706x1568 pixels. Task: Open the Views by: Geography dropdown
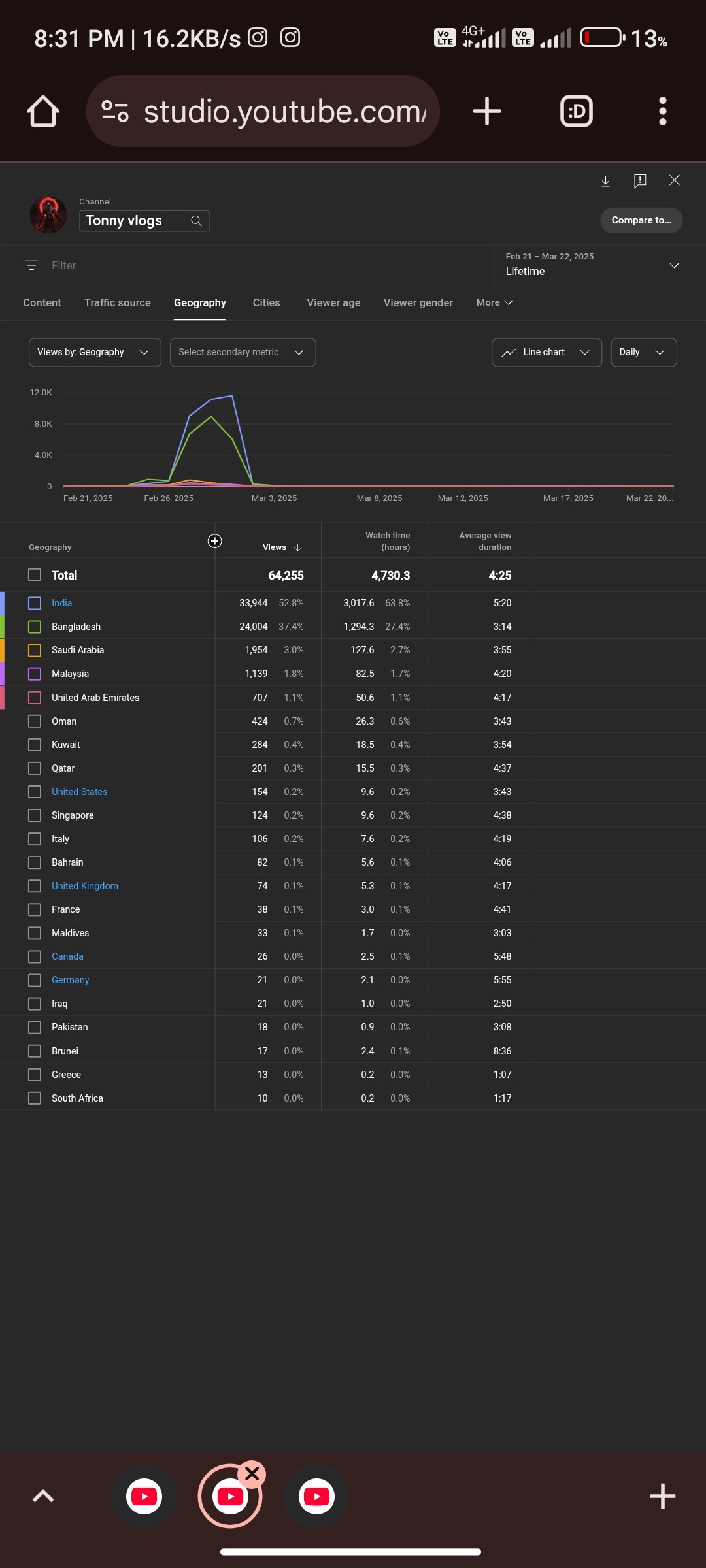95,353
